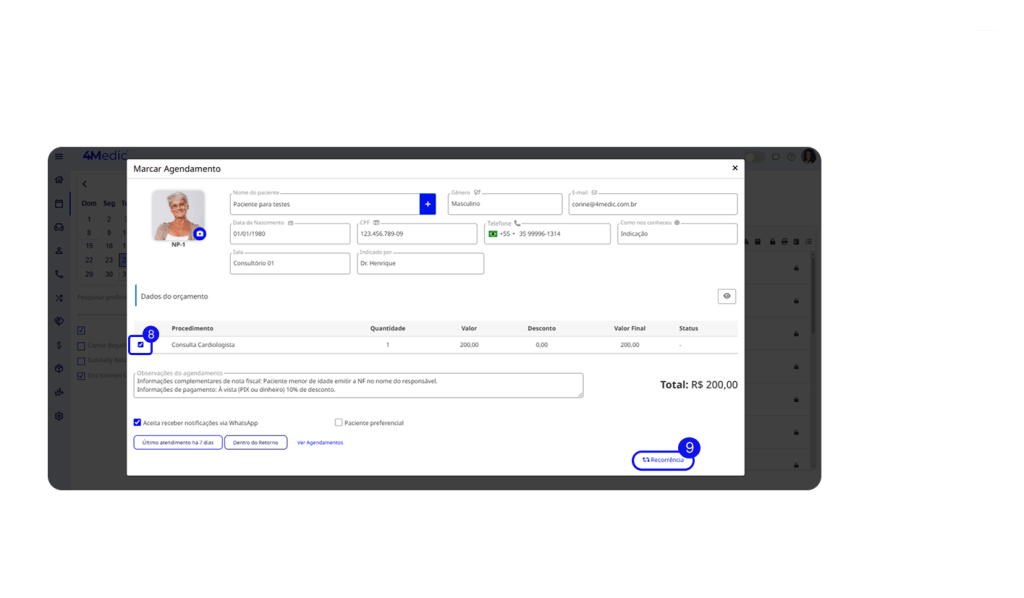Open the phone country code flag selector
Image resolution: width=1024 pixels, height=598 pixels.
[495, 233]
